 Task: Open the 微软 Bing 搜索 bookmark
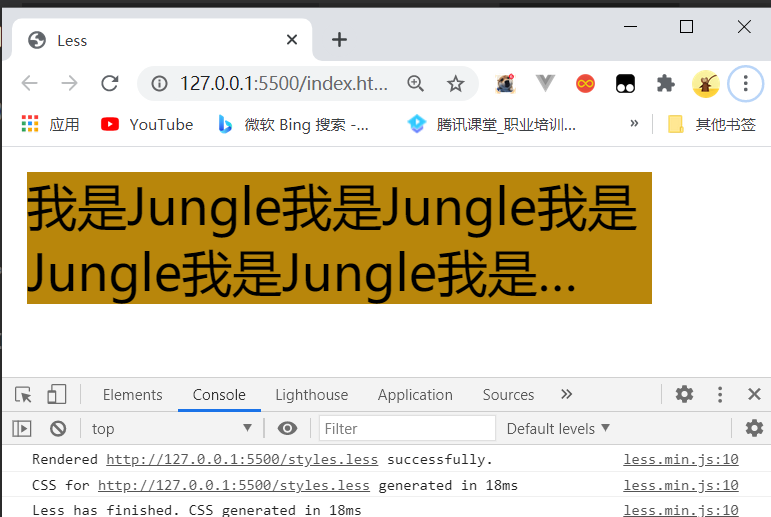tap(293, 124)
